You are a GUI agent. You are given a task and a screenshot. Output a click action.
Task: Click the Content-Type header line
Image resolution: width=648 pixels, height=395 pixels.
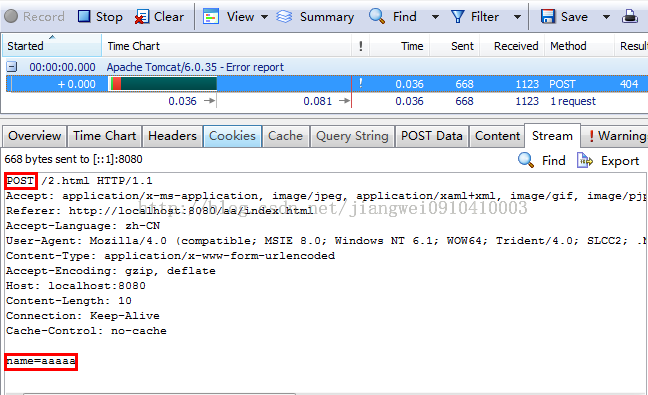[170, 255]
